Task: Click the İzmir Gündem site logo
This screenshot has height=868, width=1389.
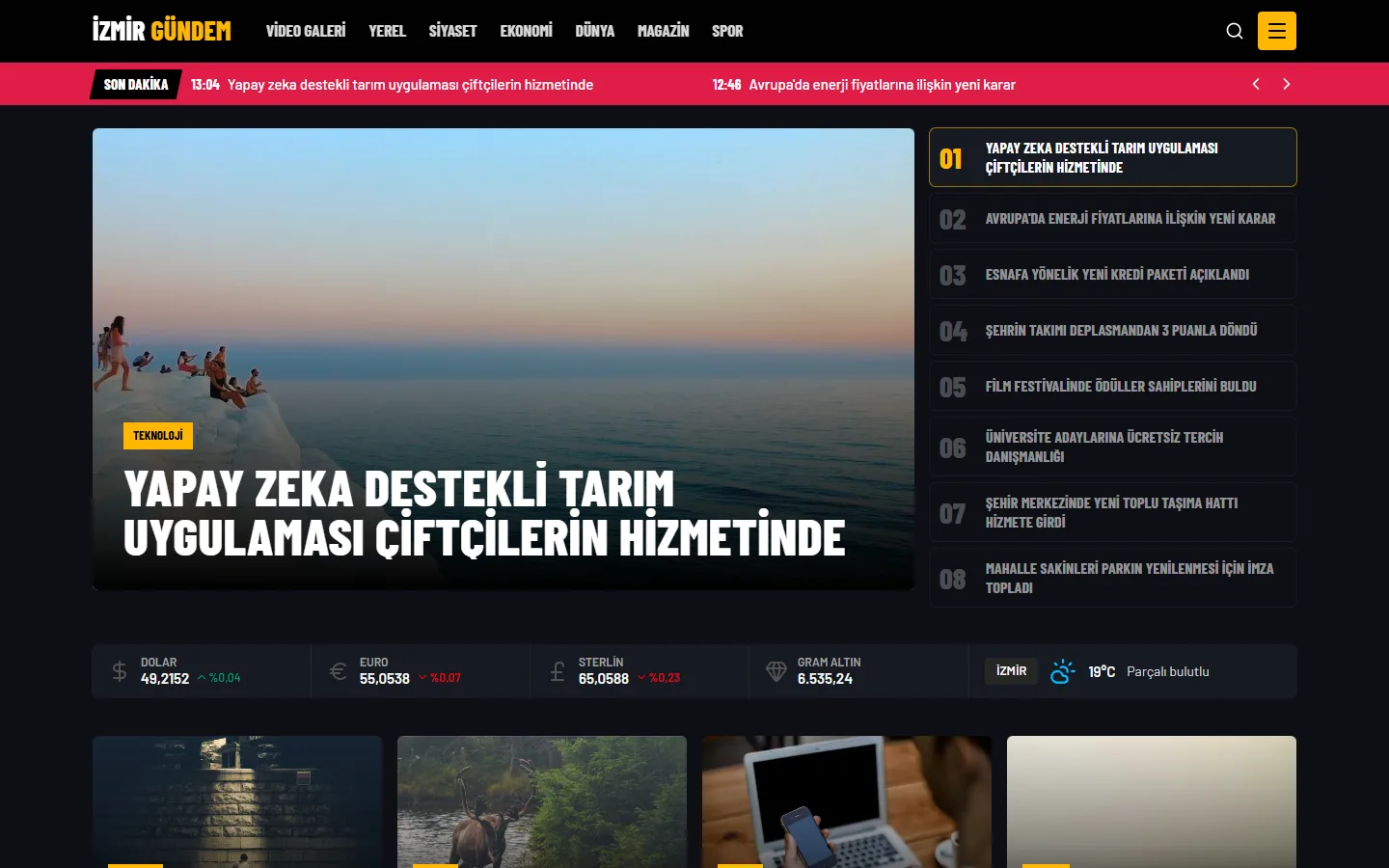Action: click(x=162, y=31)
